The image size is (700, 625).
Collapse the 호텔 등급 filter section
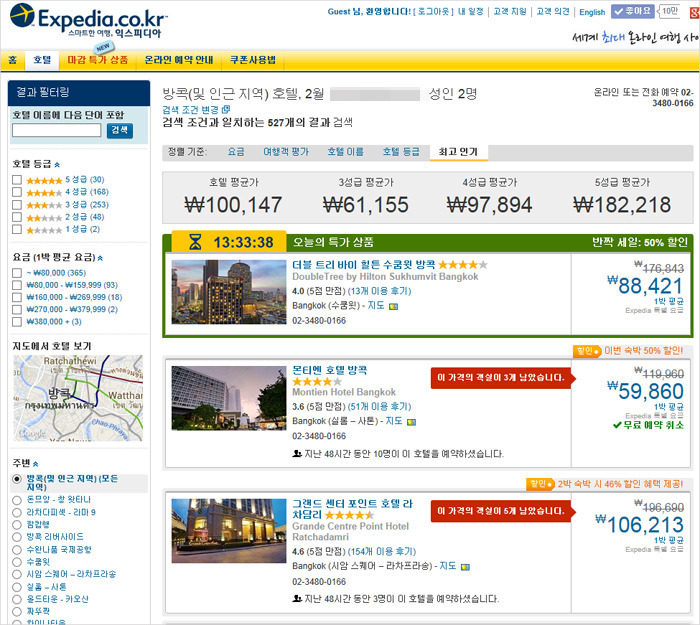point(57,165)
